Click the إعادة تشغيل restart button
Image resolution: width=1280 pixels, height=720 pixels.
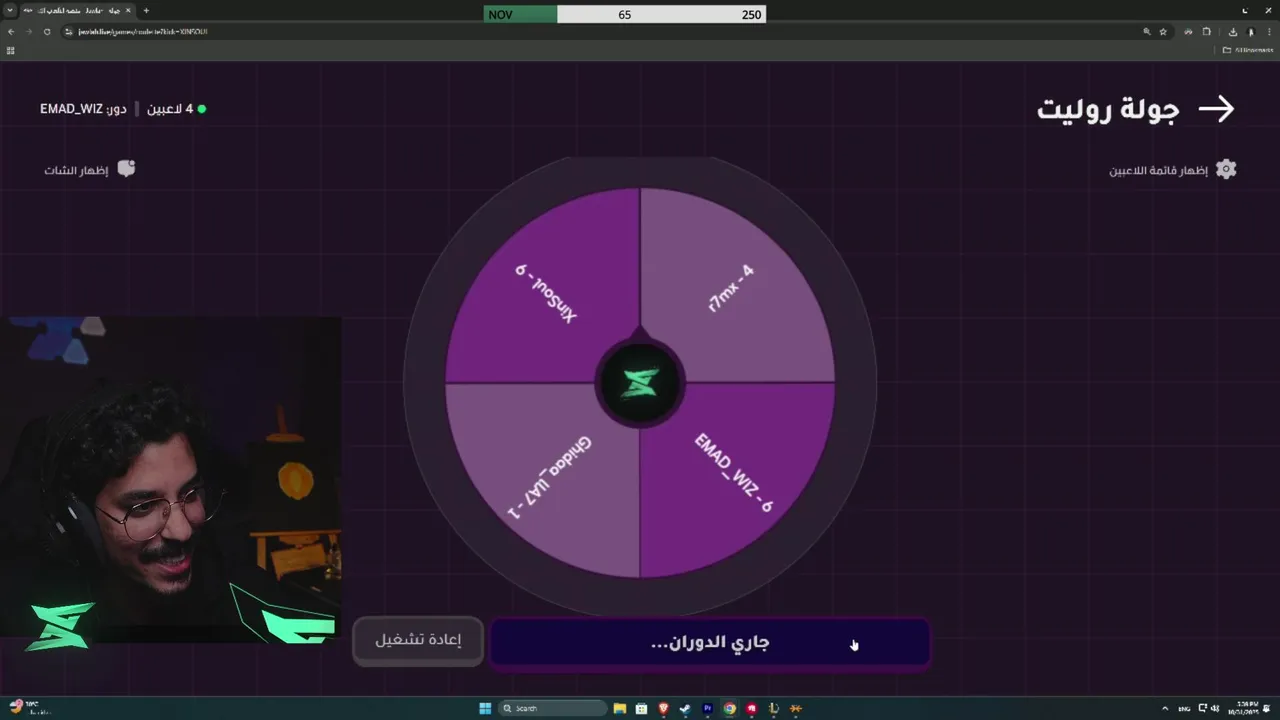click(418, 640)
